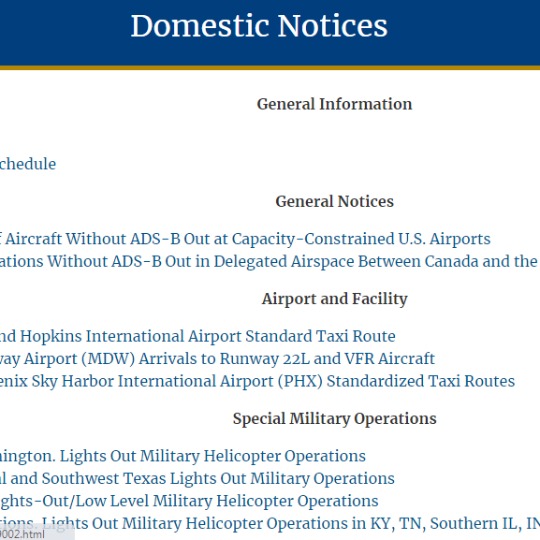Click the Airport and Facility section heading
540x540 pixels.
click(x=334, y=299)
